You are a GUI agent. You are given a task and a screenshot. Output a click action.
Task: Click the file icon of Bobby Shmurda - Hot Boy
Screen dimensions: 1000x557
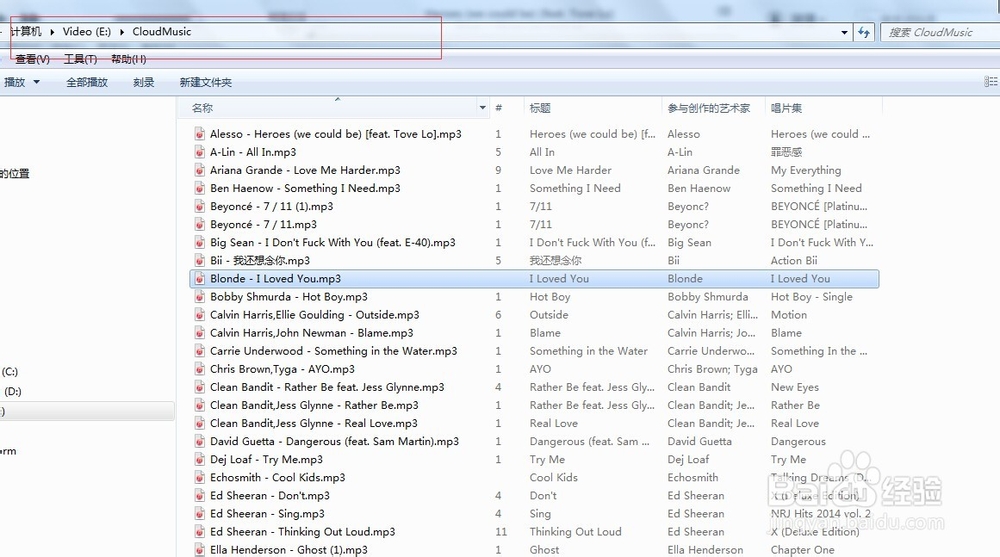[x=200, y=297]
